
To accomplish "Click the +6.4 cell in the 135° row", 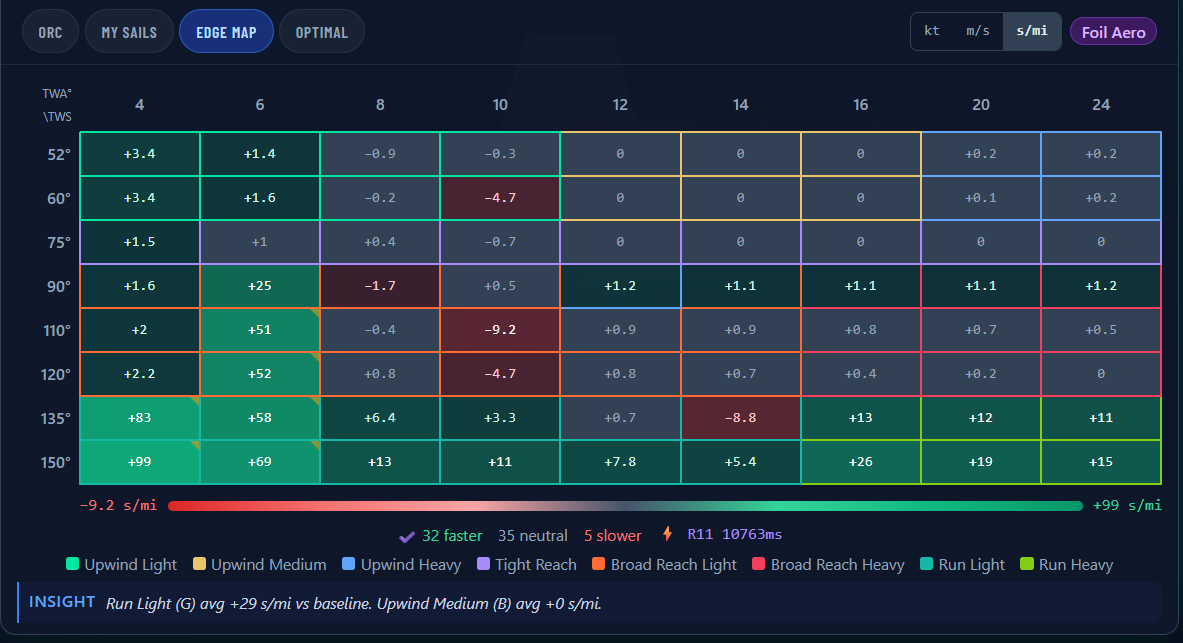I will [x=379, y=418].
